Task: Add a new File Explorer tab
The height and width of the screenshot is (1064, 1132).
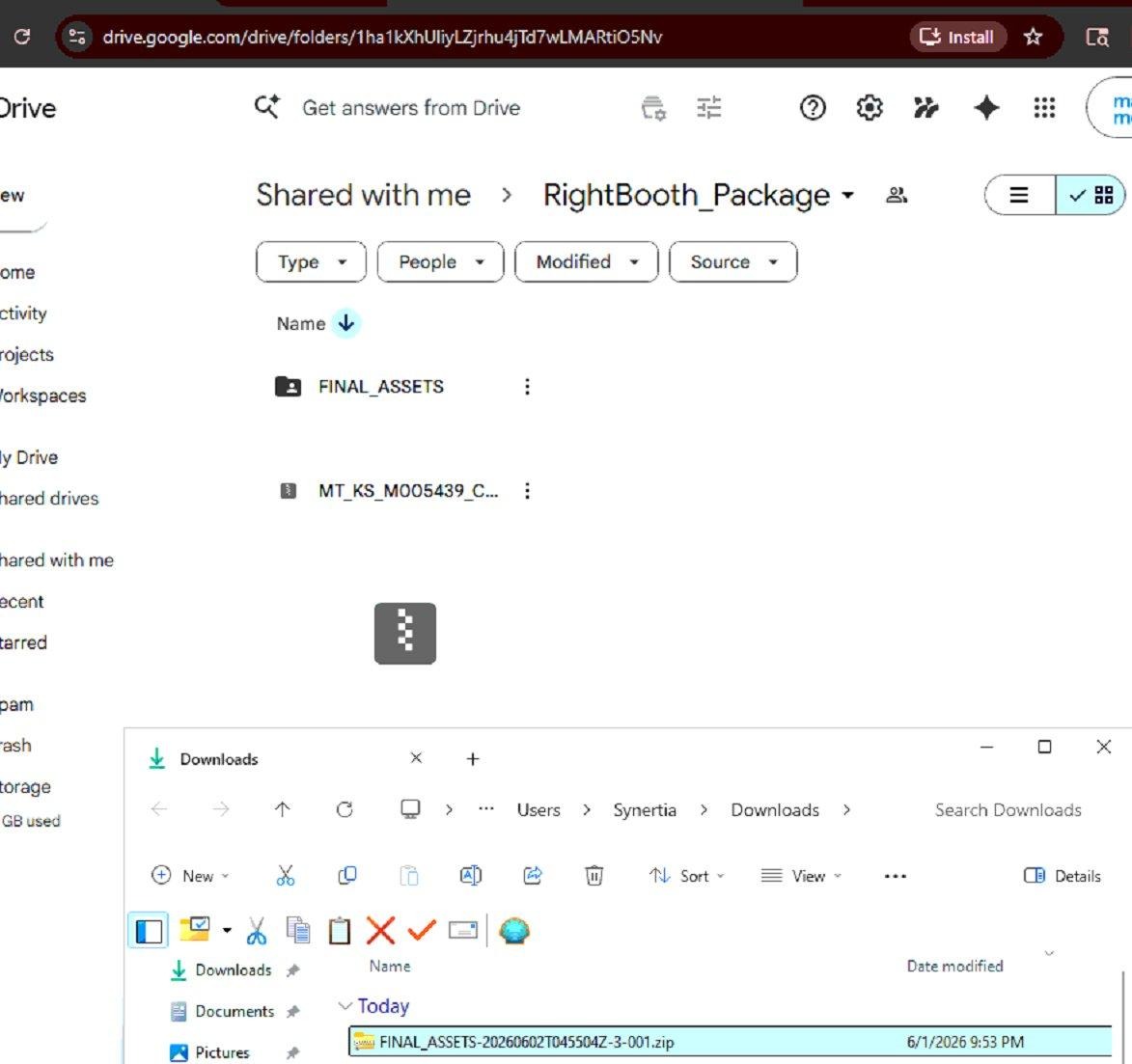Action: [x=473, y=758]
